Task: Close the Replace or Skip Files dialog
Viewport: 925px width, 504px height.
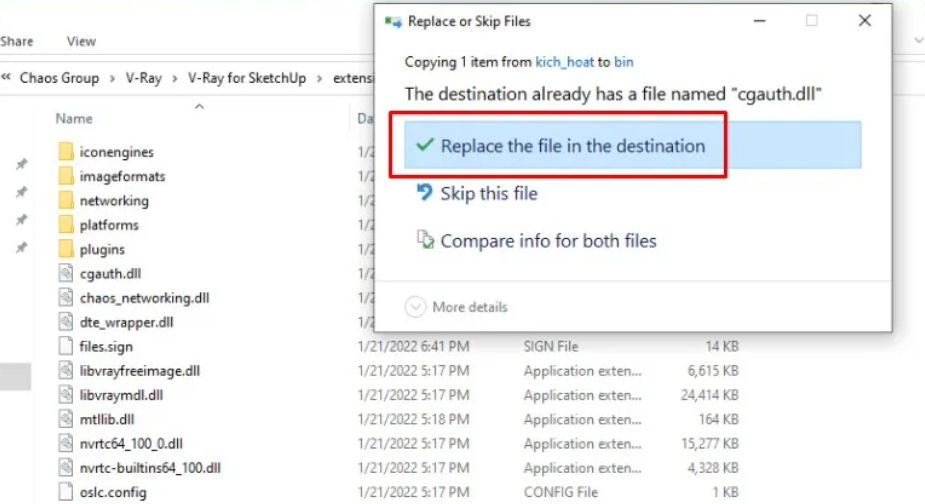Action: [x=865, y=21]
